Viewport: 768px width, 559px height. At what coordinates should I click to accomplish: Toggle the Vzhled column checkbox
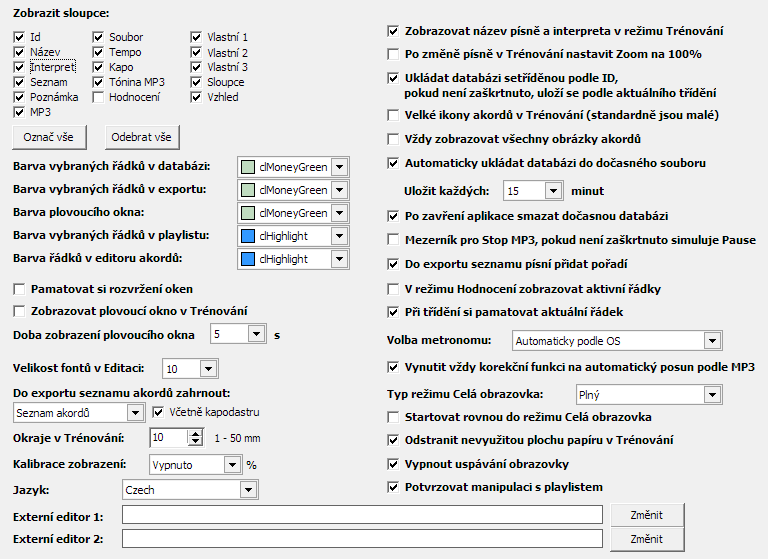196,97
